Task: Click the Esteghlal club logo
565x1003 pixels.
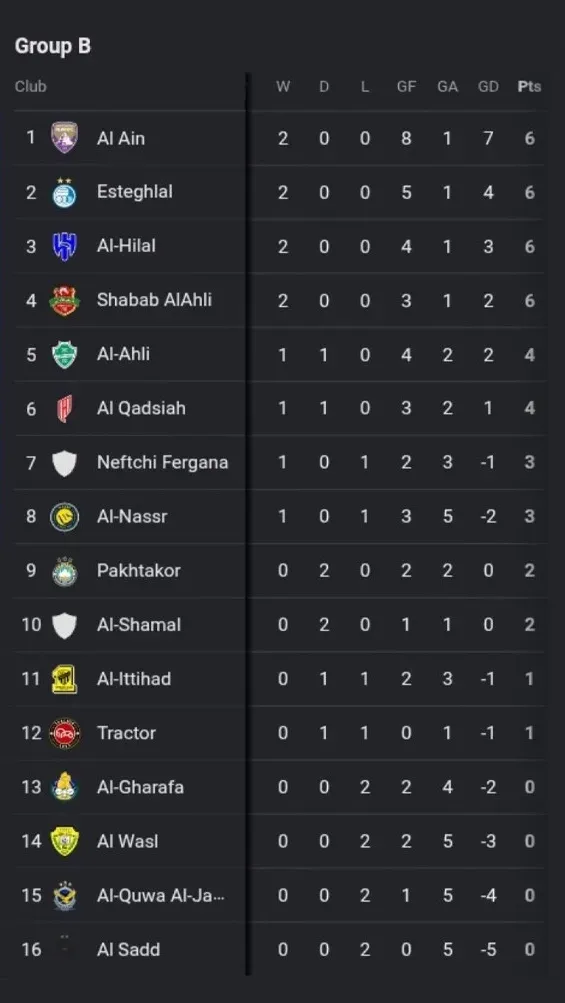Action: point(64,192)
